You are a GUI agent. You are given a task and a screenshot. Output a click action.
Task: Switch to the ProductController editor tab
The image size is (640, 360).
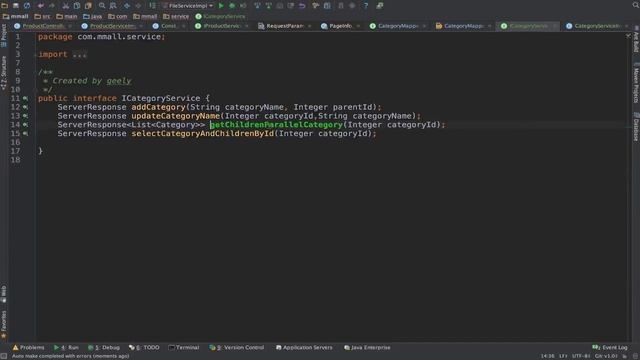point(43,26)
